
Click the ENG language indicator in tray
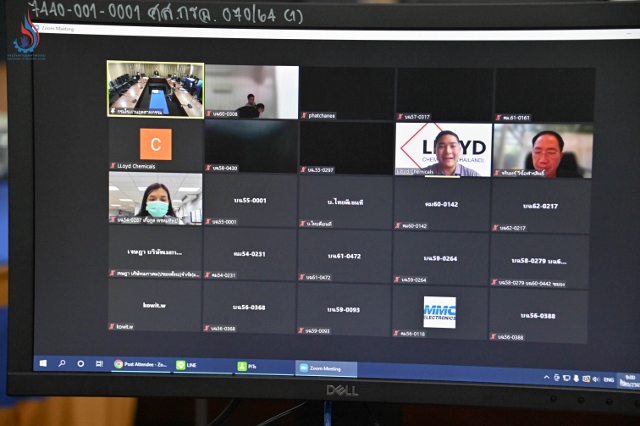(608, 380)
